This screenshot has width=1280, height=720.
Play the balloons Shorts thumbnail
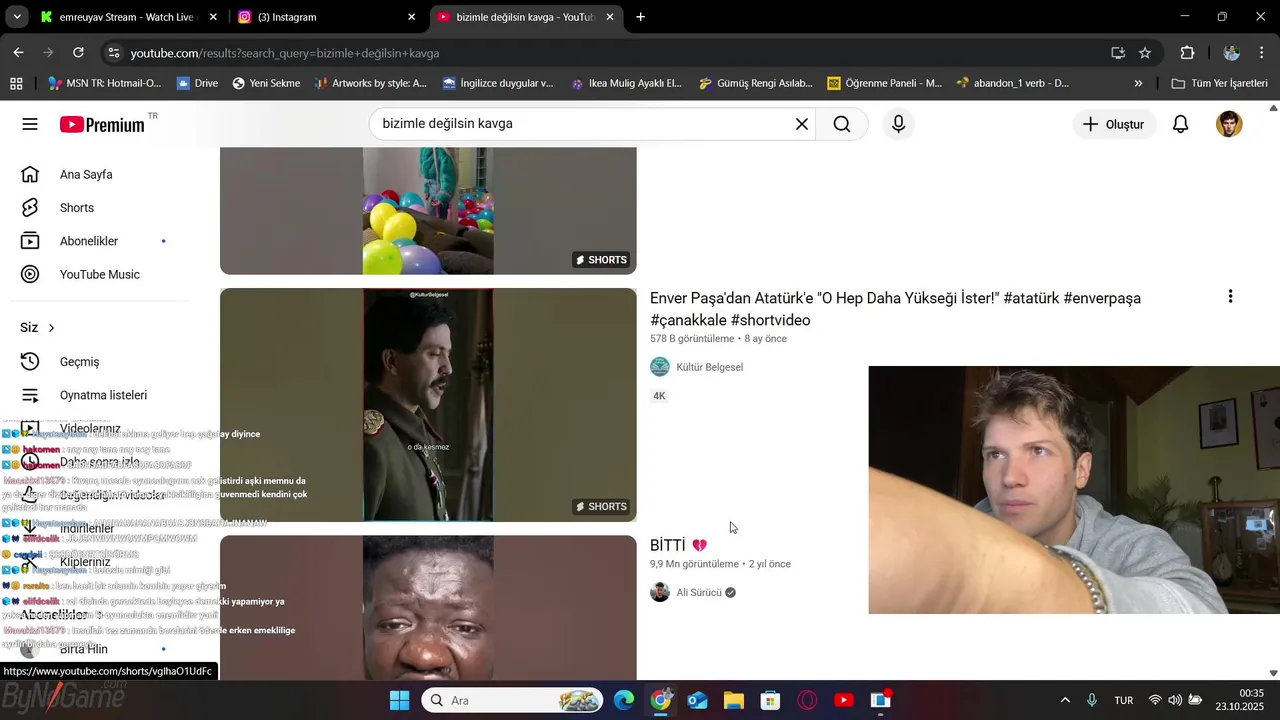(x=428, y=211)
